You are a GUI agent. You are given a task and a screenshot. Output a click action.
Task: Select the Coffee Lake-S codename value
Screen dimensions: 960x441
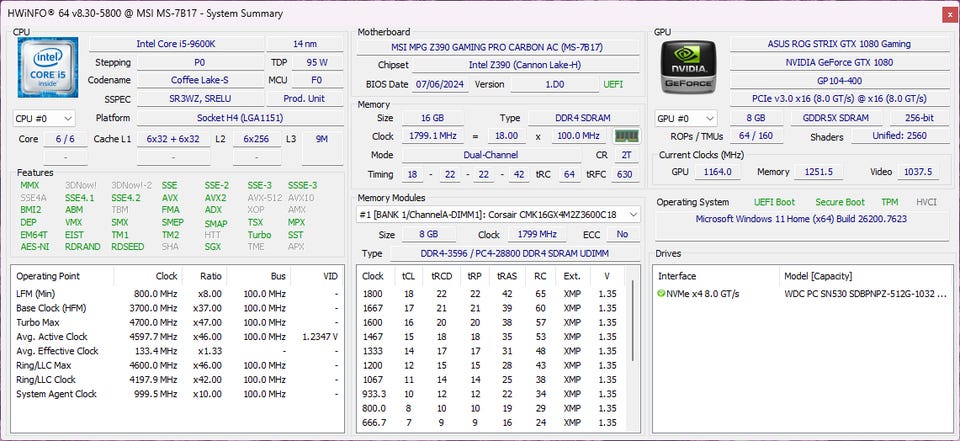(200, 80)
